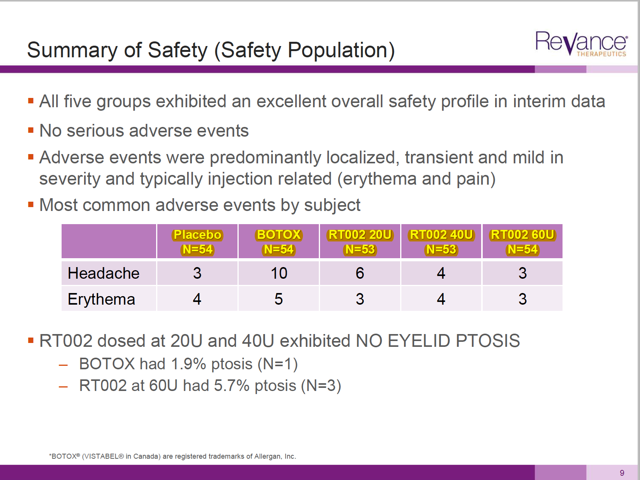This screenshot has height=480, width=640.
Task: Click the 'Adverse events were predominantly localized' line
Action: coord(301,157)
